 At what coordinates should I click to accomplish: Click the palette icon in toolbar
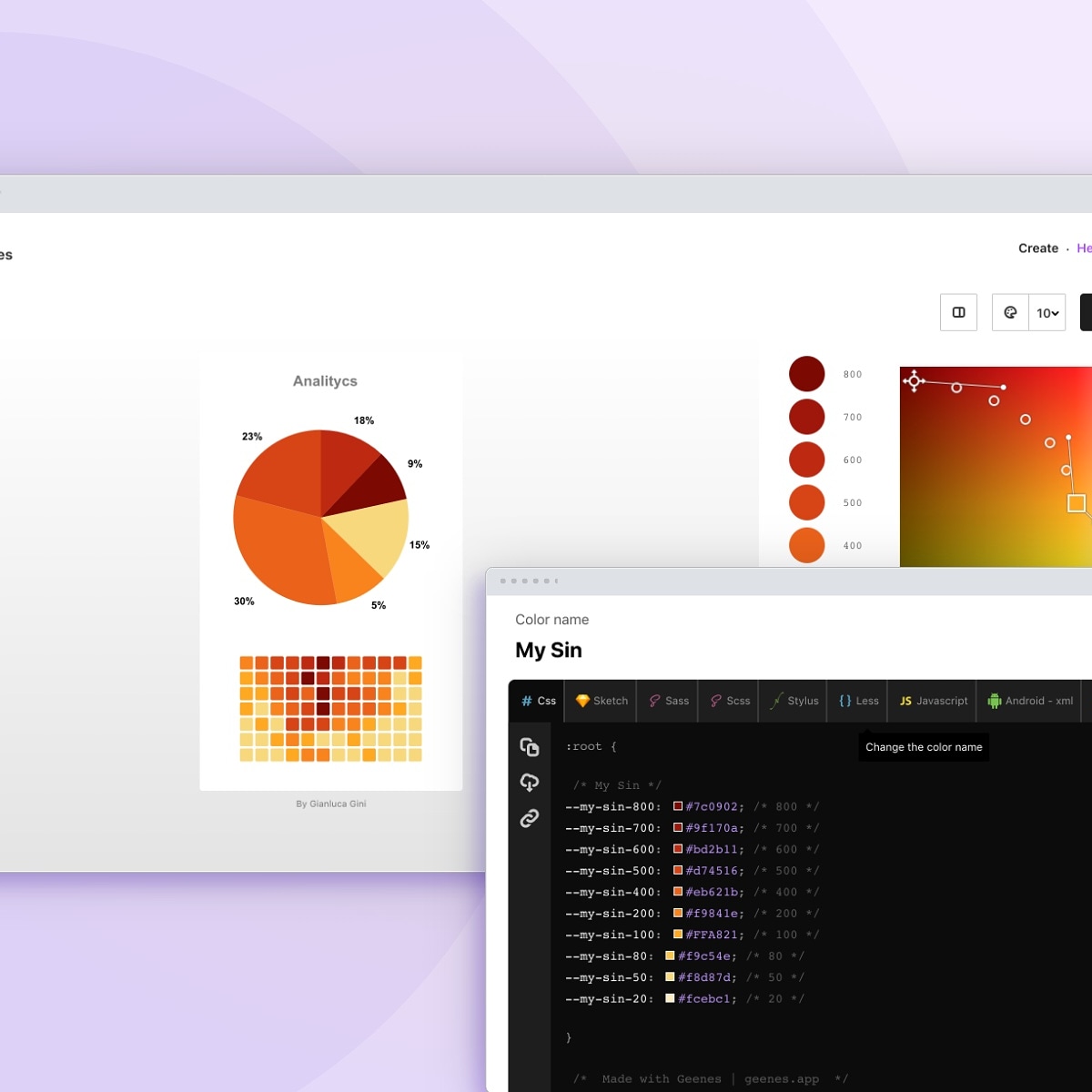coord(1010,312)
